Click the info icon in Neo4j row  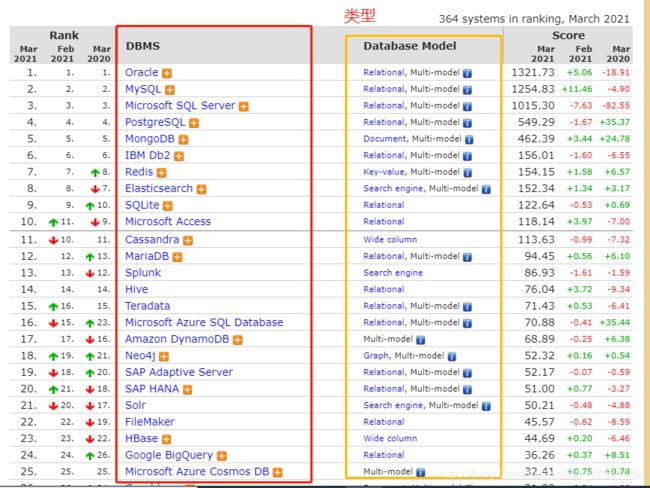click(x=452, y=357)
